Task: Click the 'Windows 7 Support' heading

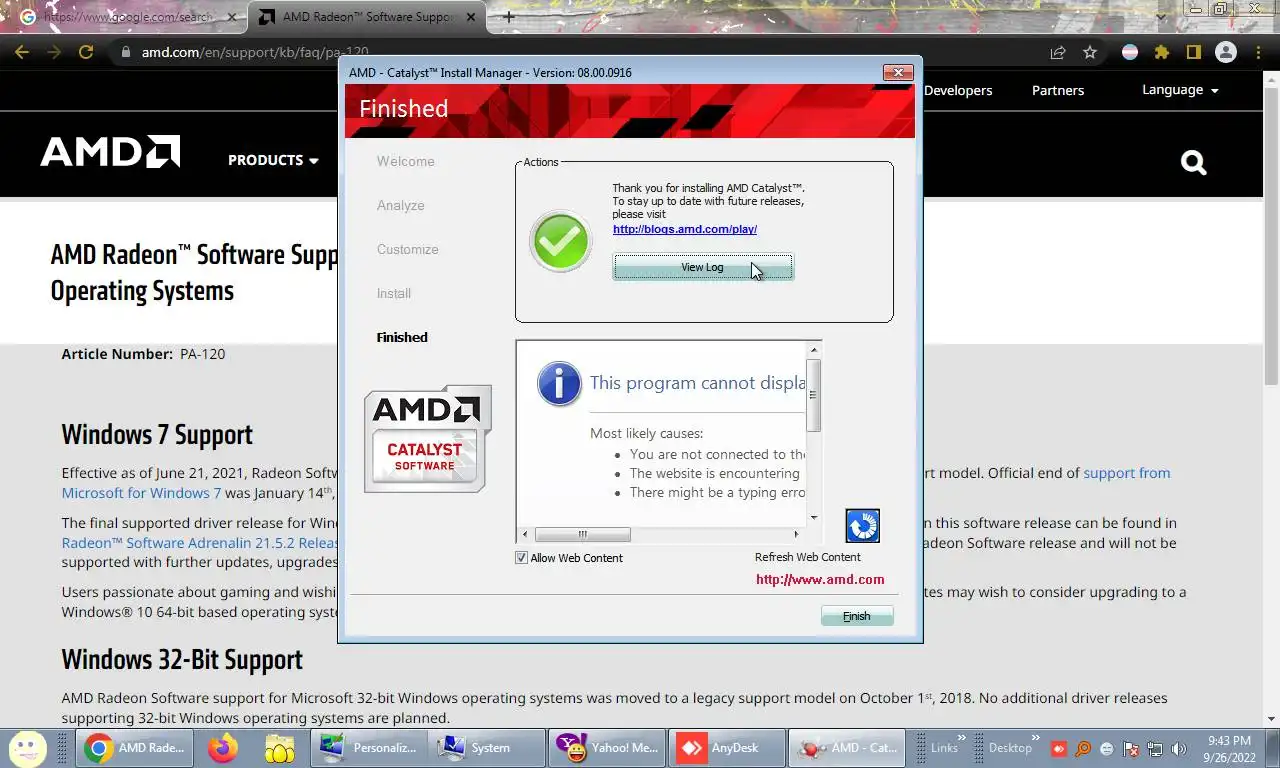Action: point(157,434)
